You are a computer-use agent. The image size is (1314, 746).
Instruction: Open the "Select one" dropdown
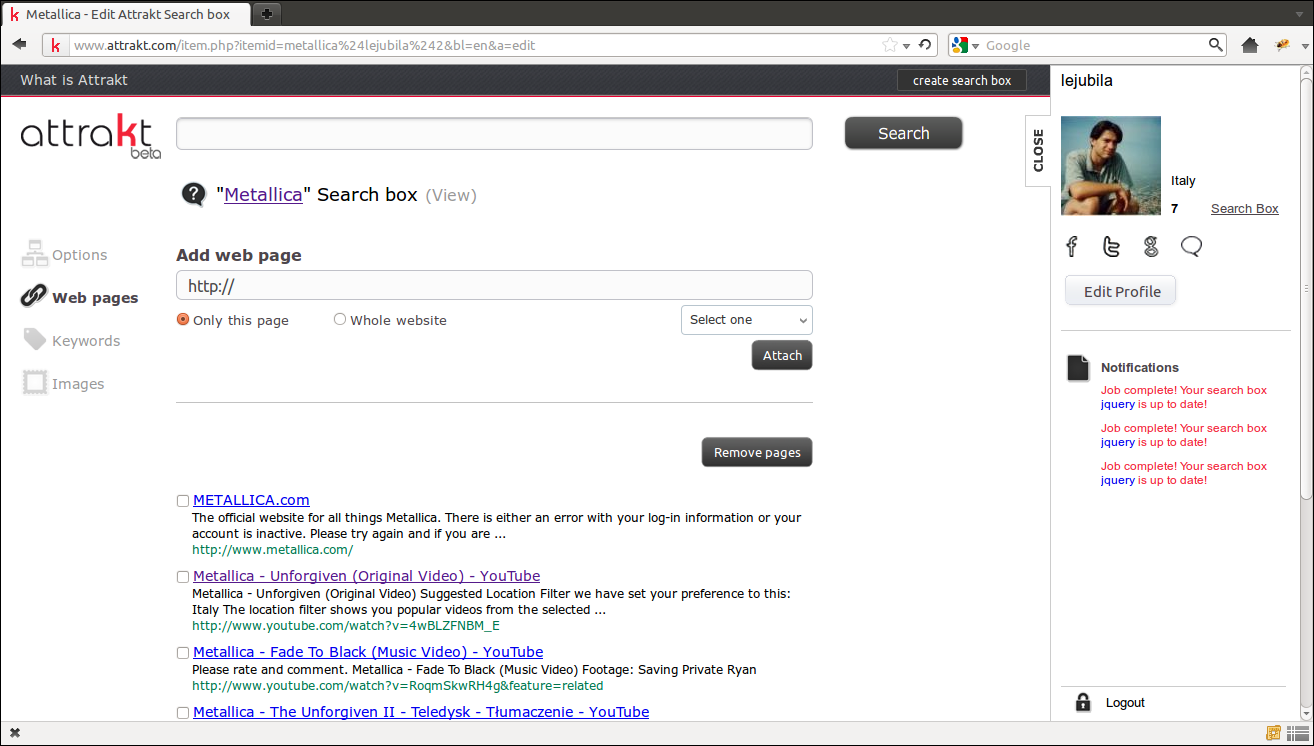746,320
